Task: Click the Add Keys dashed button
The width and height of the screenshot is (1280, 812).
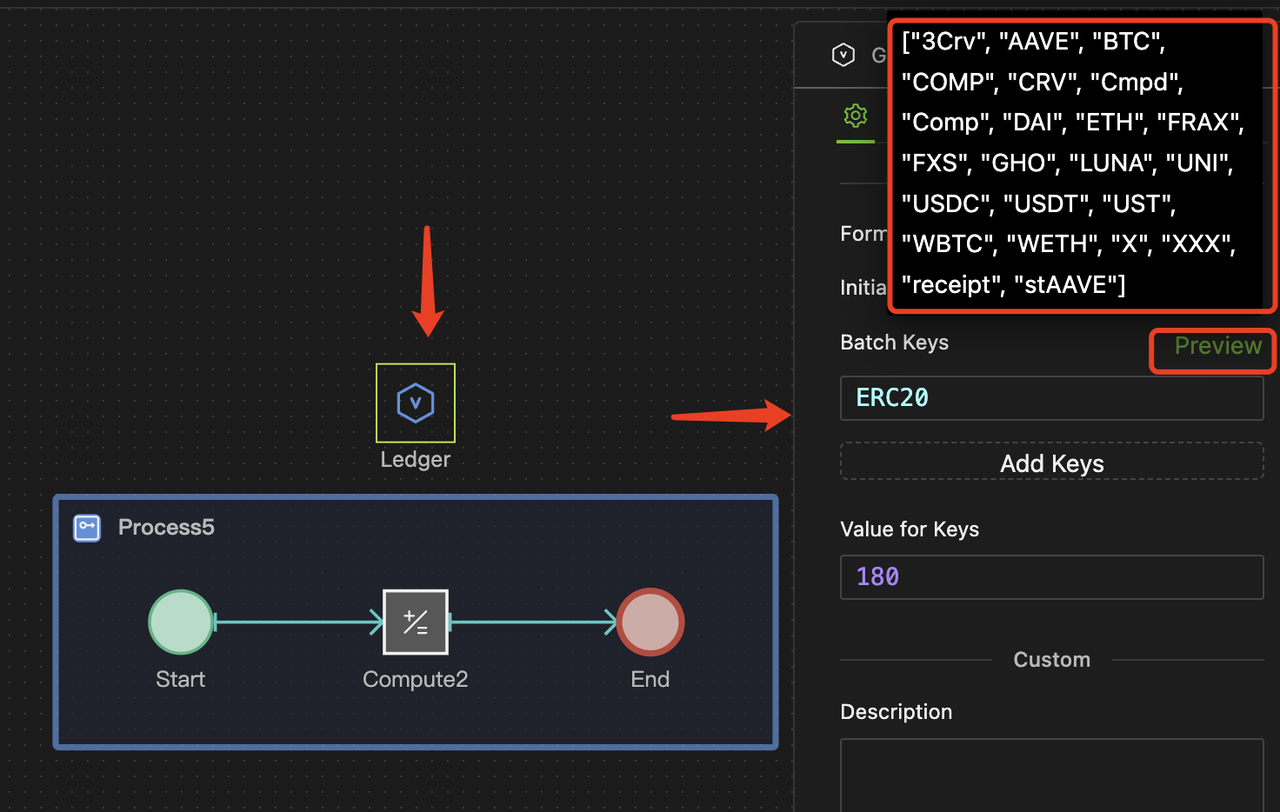Action: point(1051,463)
